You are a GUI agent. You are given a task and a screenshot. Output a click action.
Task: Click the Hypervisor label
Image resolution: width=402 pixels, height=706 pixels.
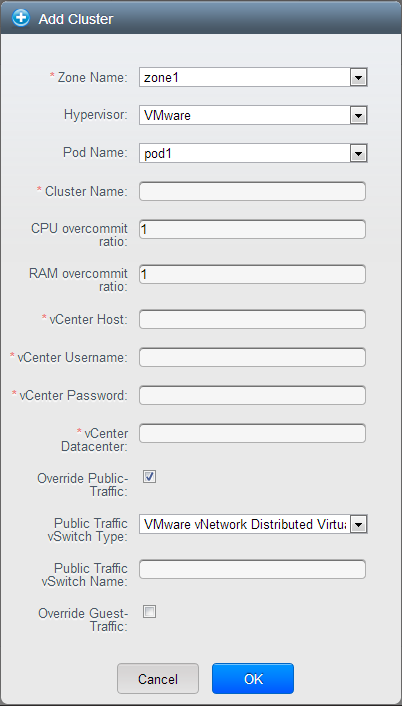[95, 115]
